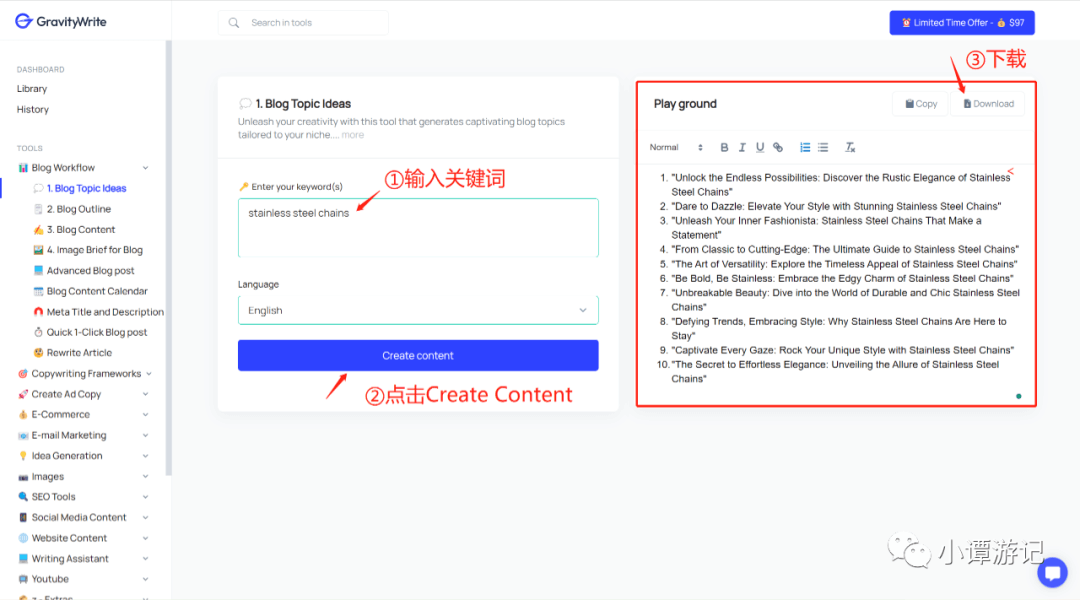Click the Meta Title and Description icon
The width and height of the screenshot is (1080, 600).
tap(39, 311)
